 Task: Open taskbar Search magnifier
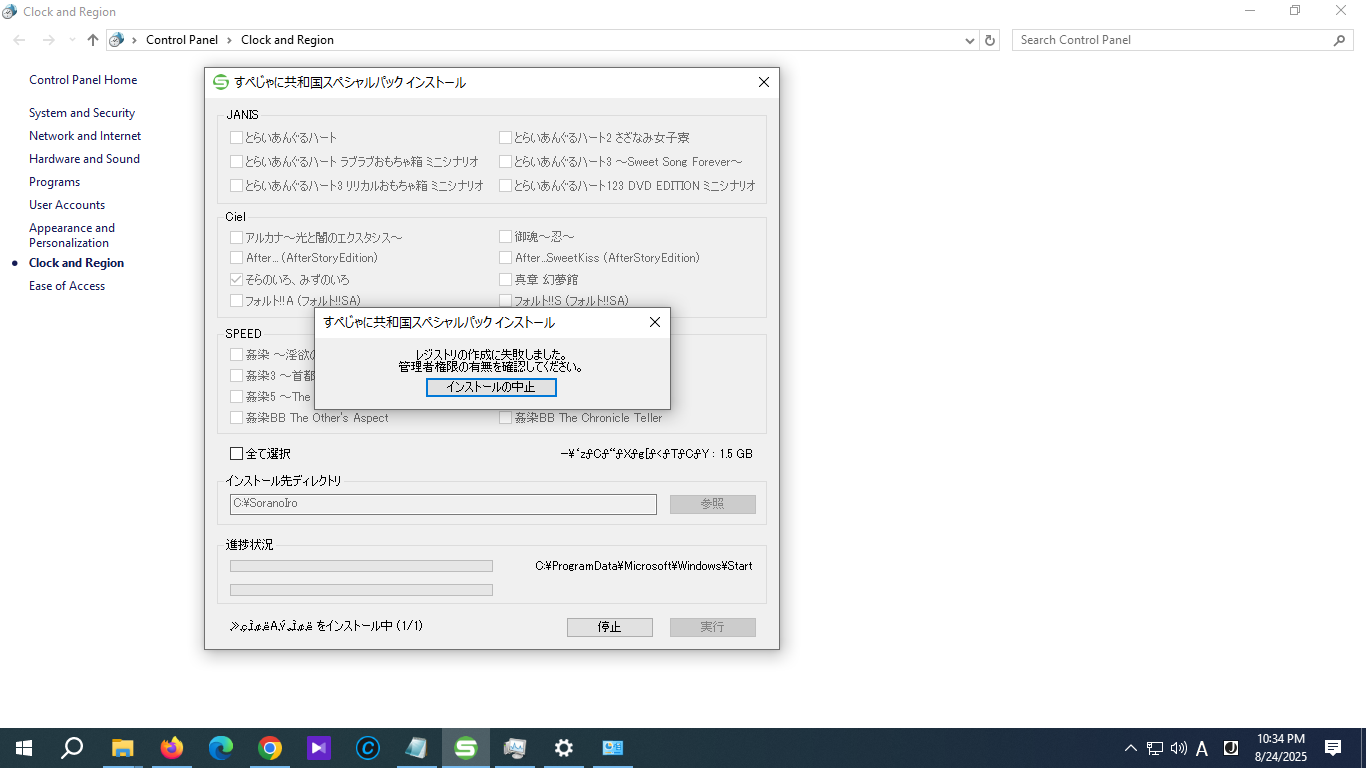click(x=72, y=748)
